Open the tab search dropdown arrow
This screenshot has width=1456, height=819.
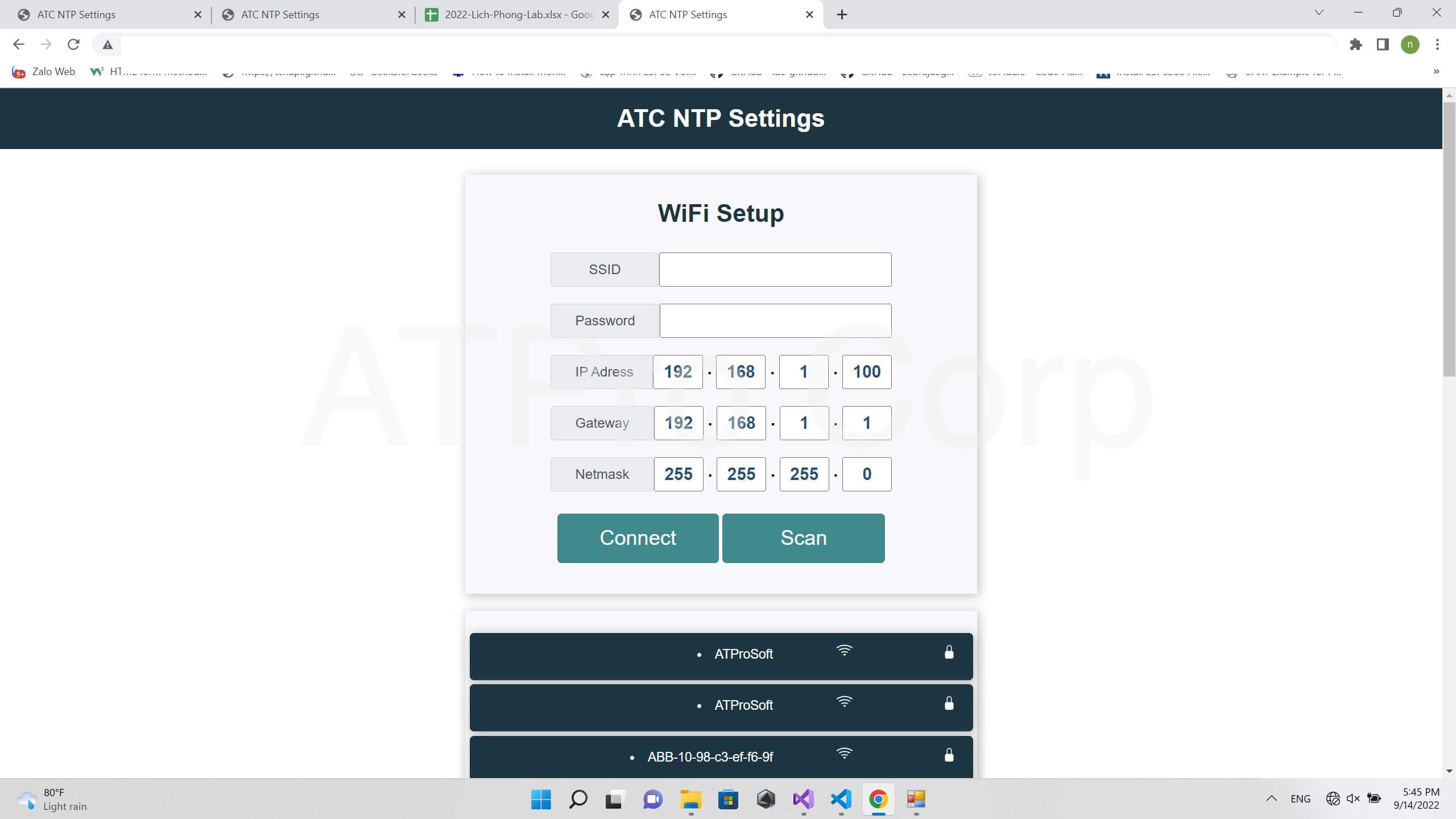1319,13
